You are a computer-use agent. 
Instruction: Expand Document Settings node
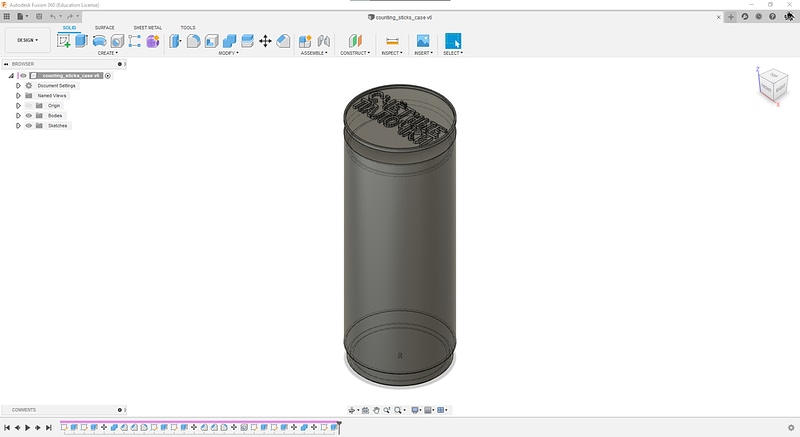click(x=18, y=86)
